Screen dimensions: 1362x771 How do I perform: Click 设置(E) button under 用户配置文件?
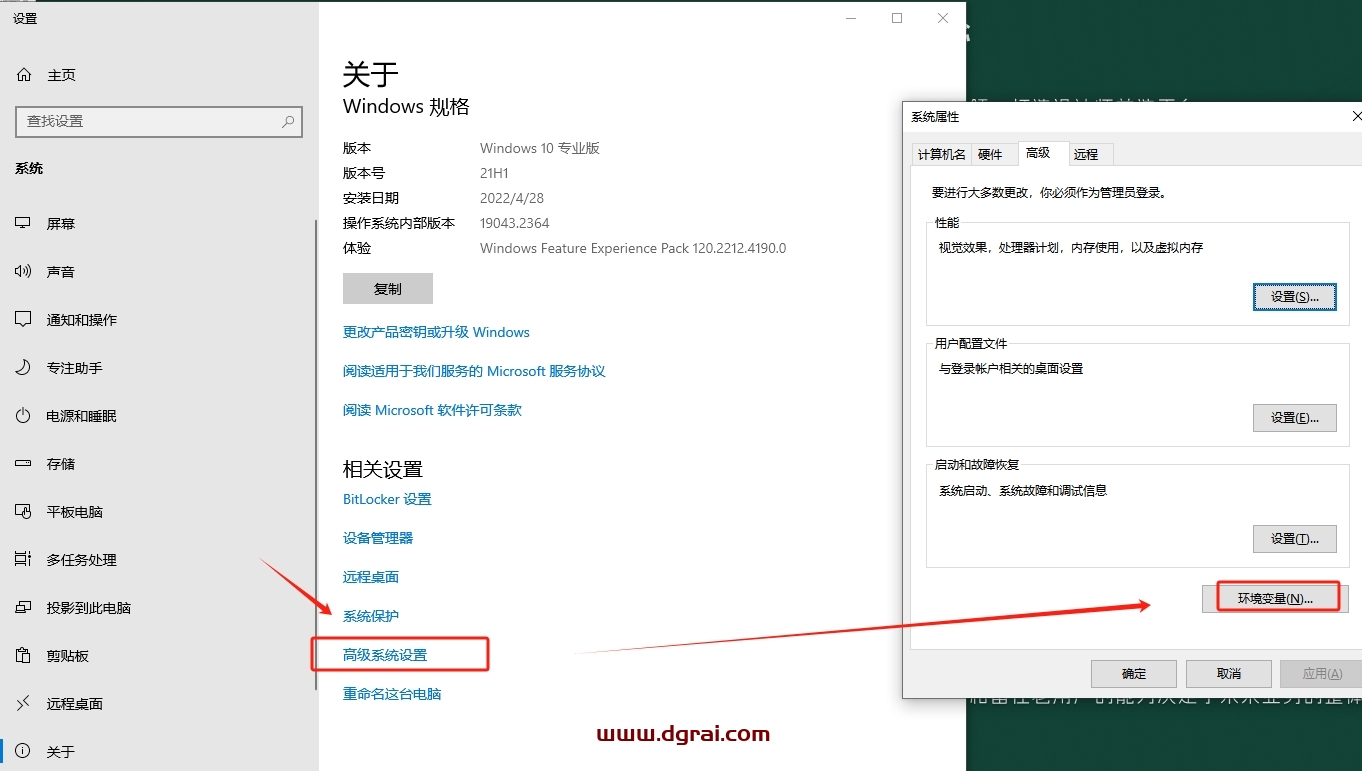1295,418
